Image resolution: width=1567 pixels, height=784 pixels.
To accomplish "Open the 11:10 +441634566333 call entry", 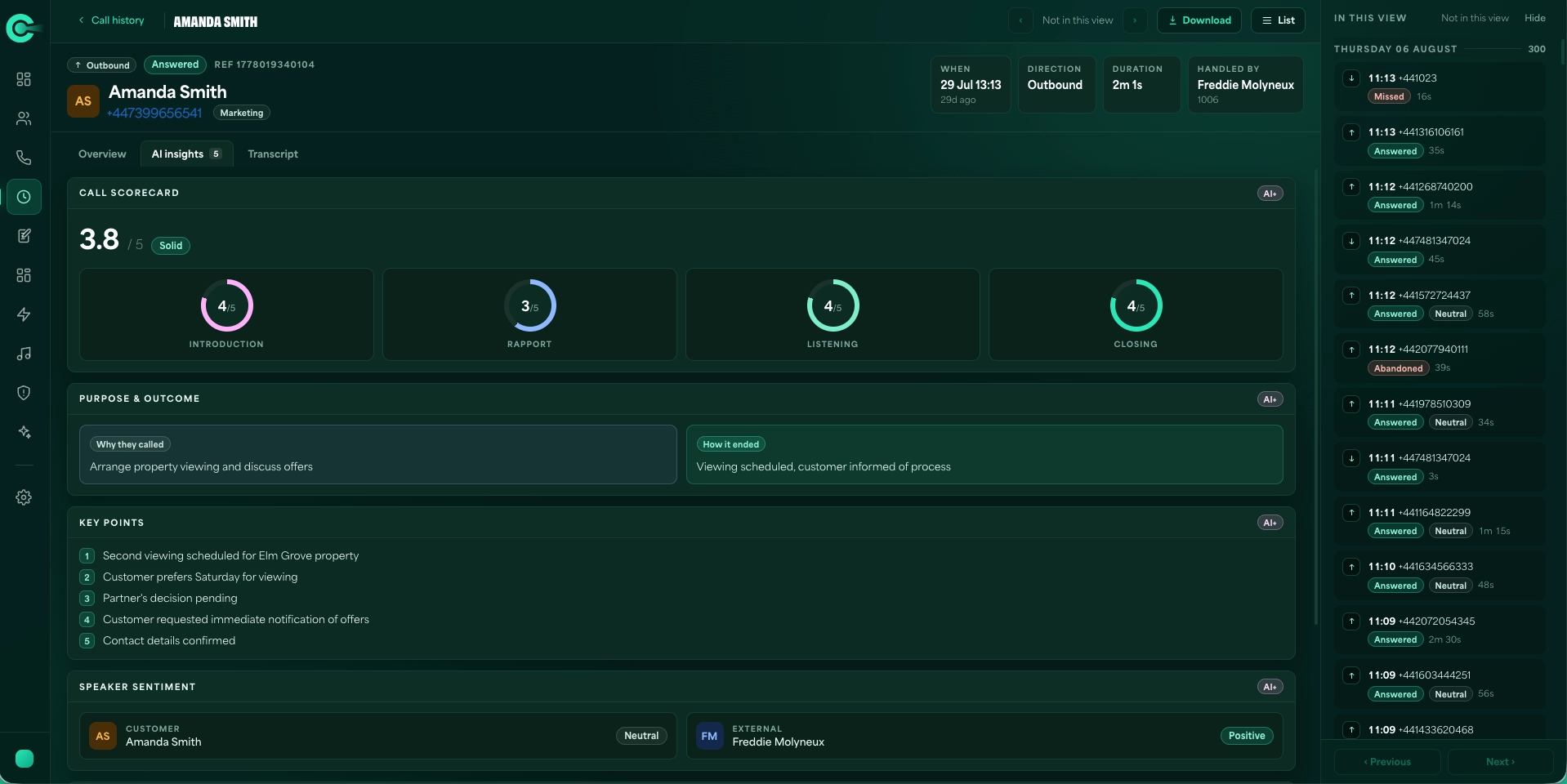I will [1440, 576].
